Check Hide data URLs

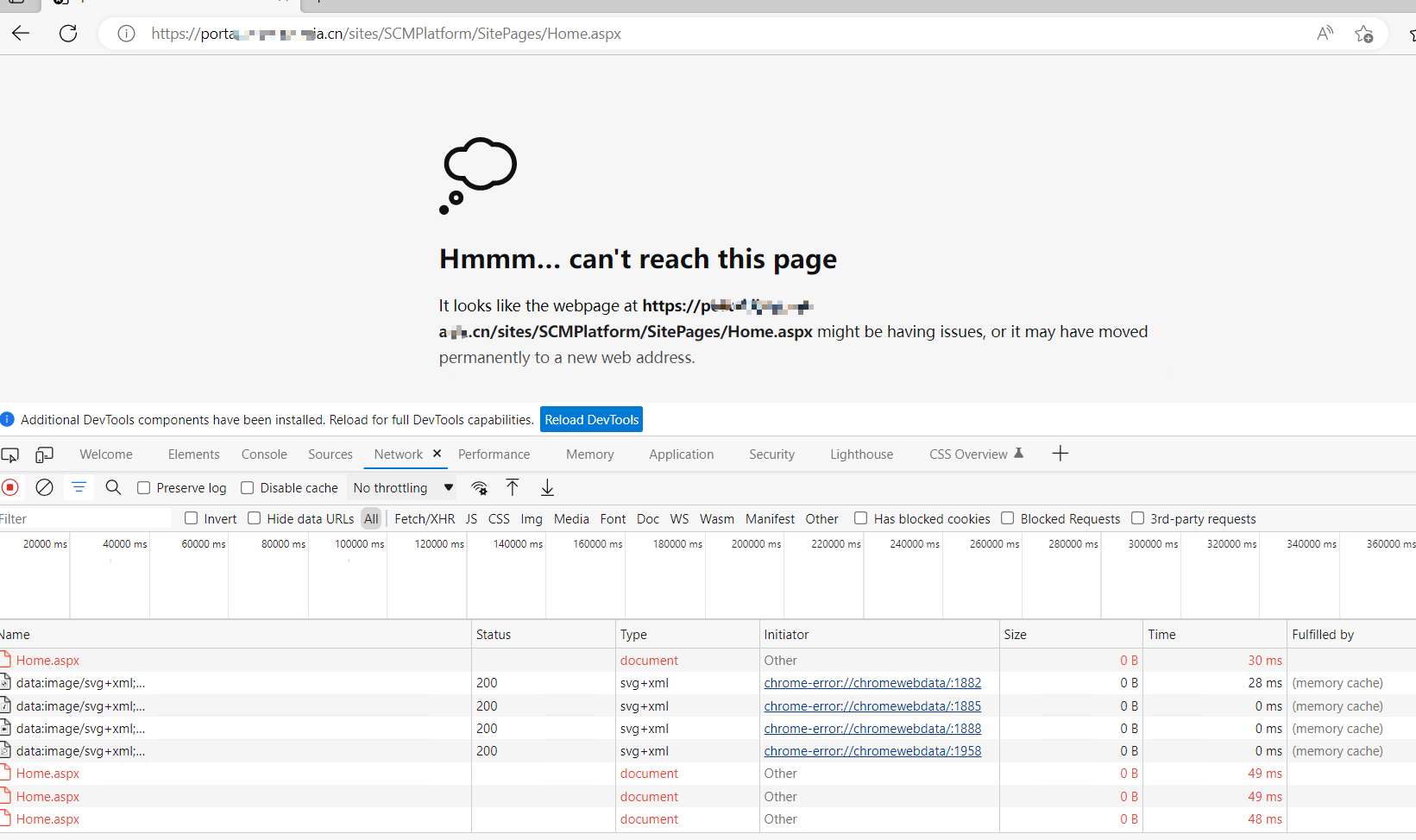(254, 518)
